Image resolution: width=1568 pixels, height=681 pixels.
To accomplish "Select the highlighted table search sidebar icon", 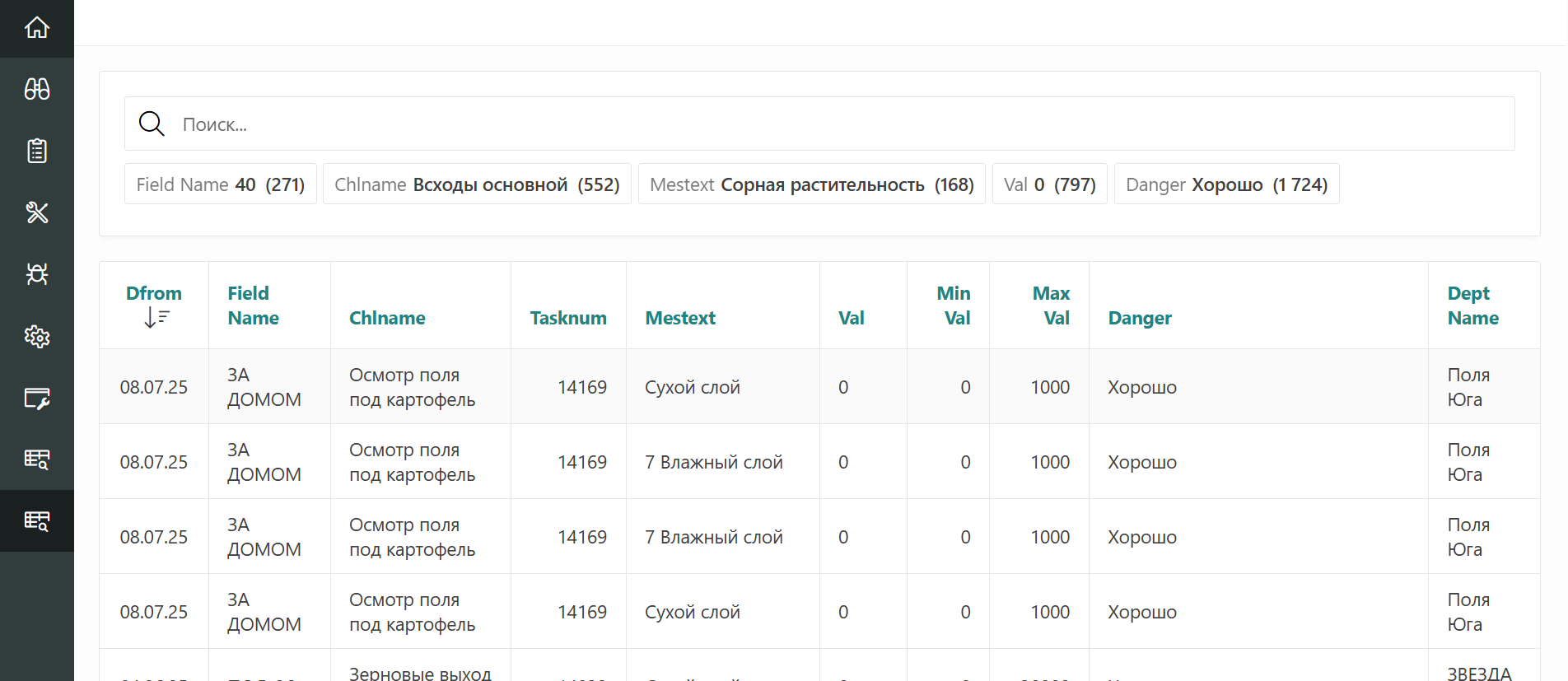I will [37, 520].
